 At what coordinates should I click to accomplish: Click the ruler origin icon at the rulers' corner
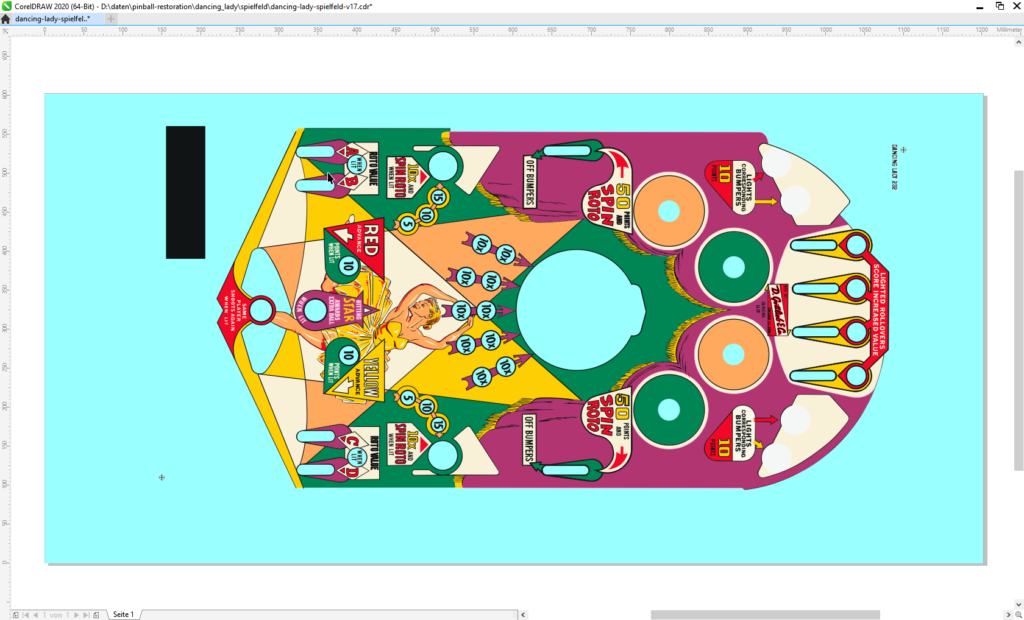click(5, 31)
